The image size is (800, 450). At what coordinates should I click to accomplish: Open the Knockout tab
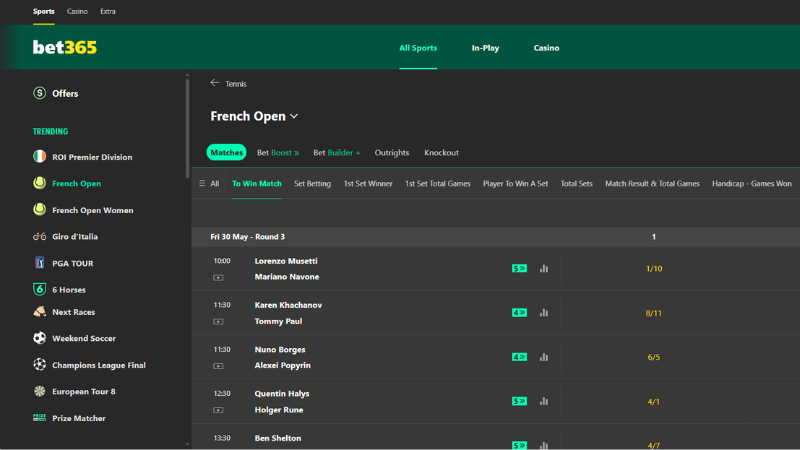441,153
